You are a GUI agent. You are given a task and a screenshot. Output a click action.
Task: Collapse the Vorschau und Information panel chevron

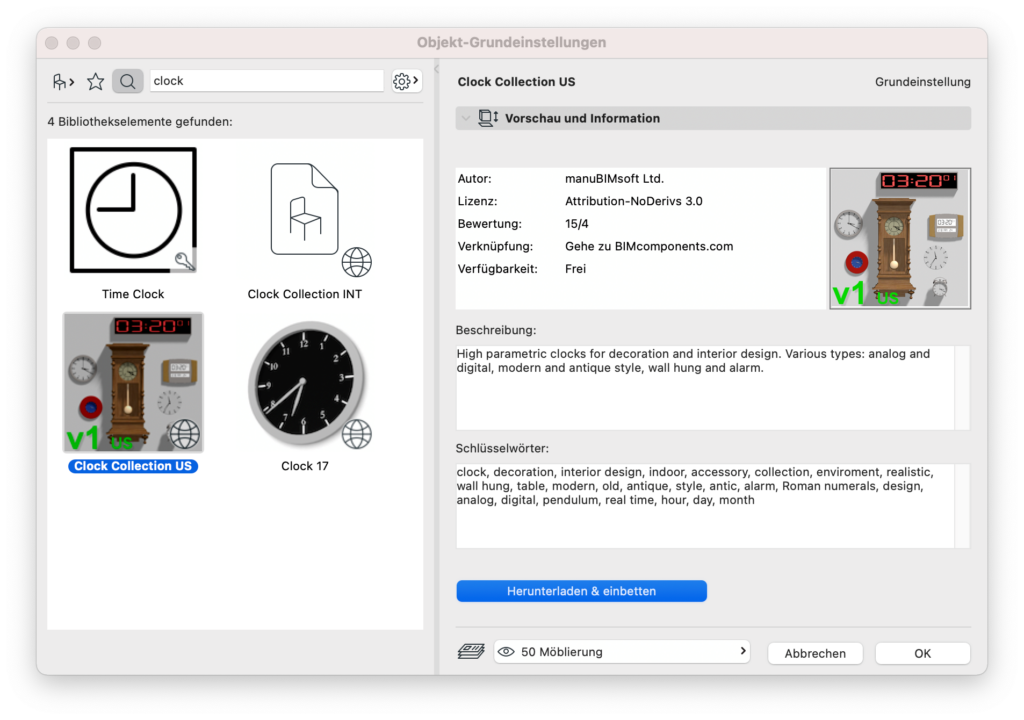point(466,118)
